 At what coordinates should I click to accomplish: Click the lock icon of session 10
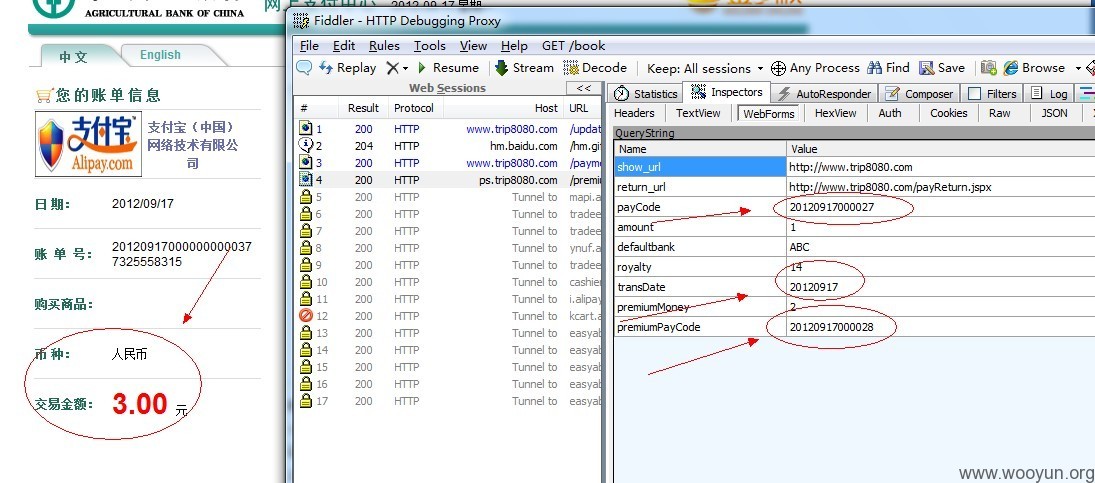click(305, 282)
